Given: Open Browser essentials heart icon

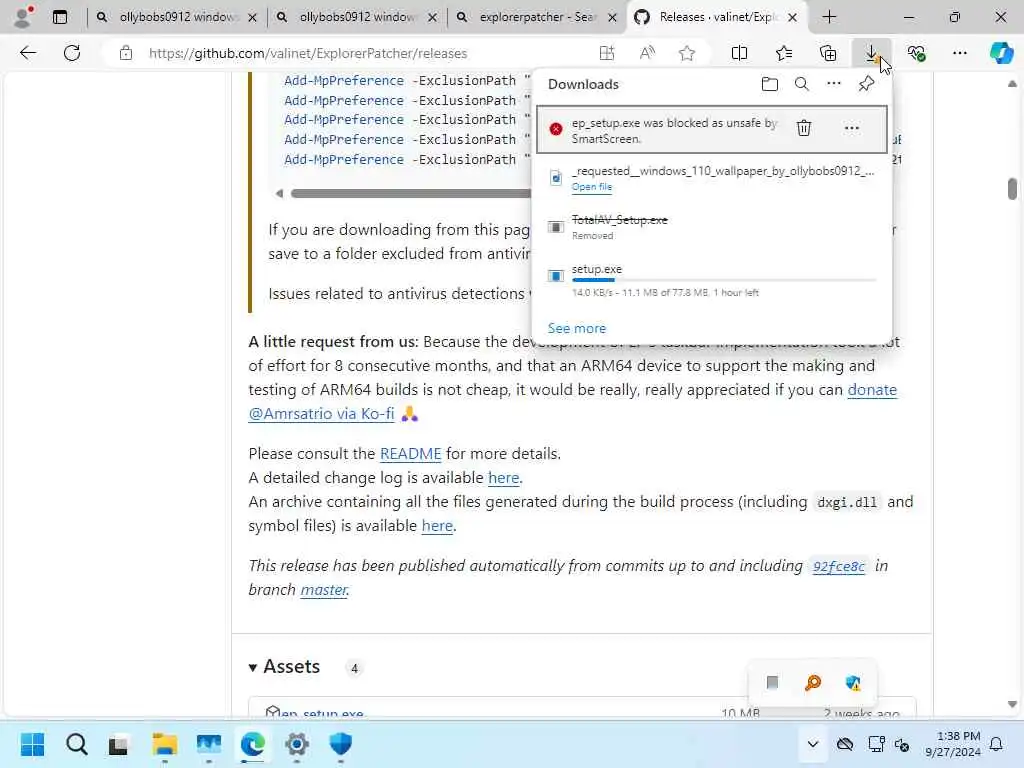Looking at the screenshot, I should [x=916, y=53].
